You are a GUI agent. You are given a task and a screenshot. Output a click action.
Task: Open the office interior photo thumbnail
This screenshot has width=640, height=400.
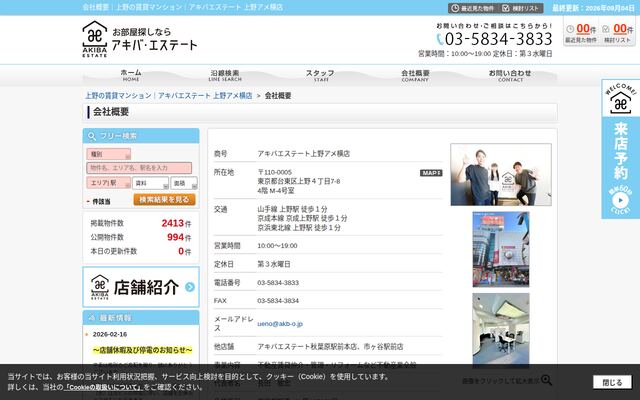click(x=501, y=330)
